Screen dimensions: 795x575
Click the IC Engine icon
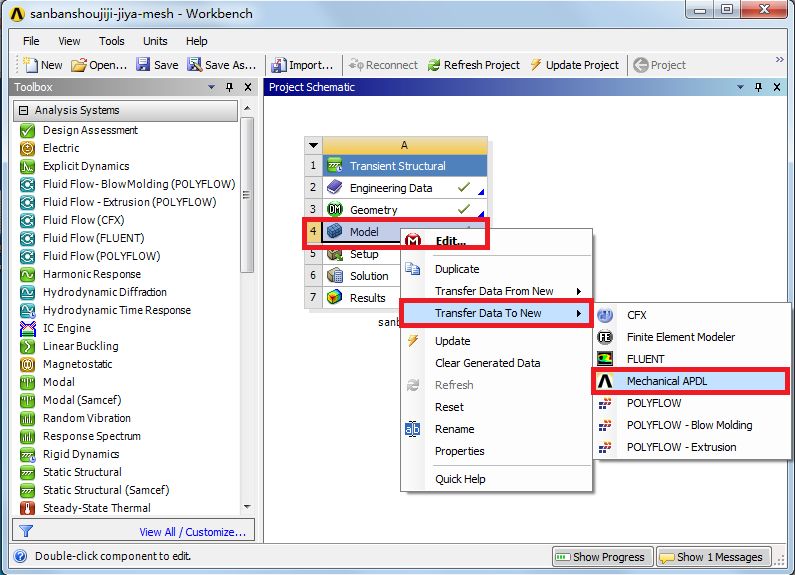pos(27,329)
